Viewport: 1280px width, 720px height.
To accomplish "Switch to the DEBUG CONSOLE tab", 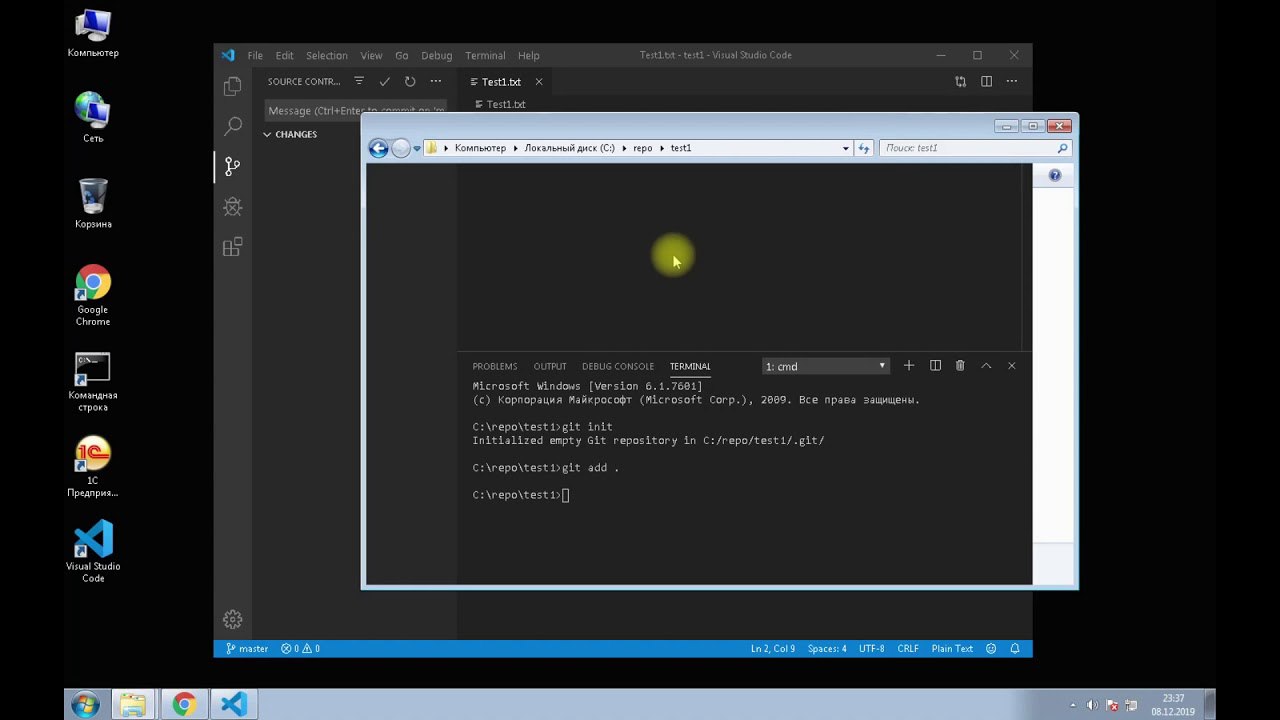I will pos(618,367).
